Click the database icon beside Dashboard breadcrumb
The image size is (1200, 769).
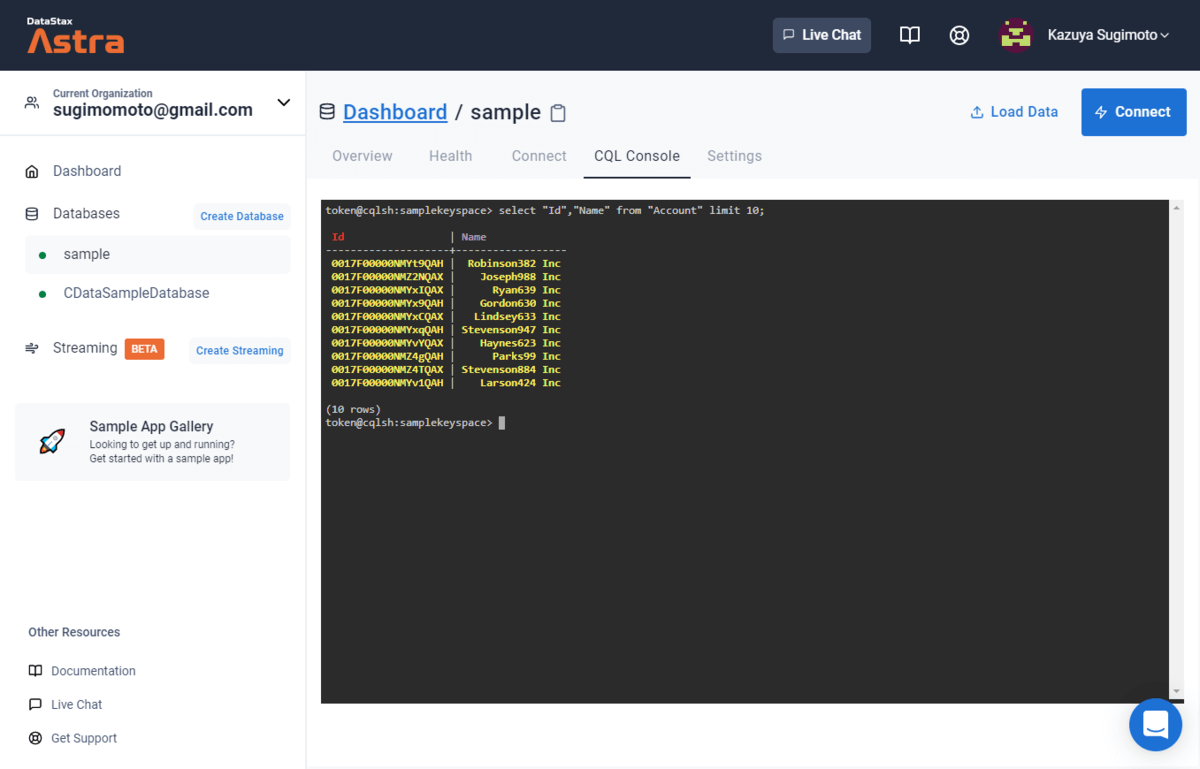[x=327, y=112]
